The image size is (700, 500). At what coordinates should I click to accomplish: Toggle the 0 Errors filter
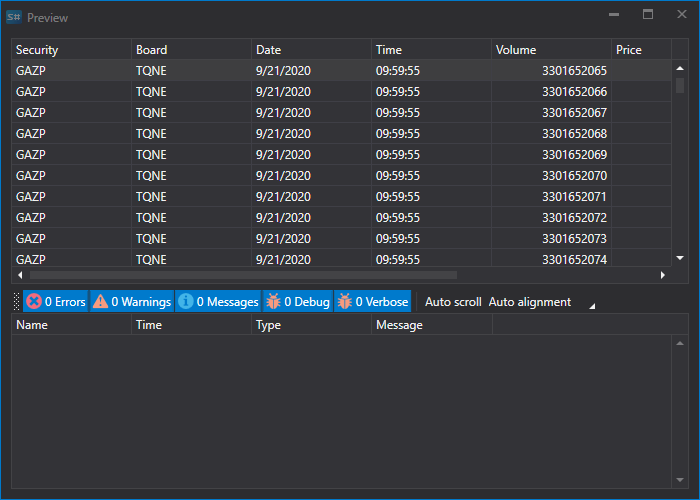click(55, 302)
